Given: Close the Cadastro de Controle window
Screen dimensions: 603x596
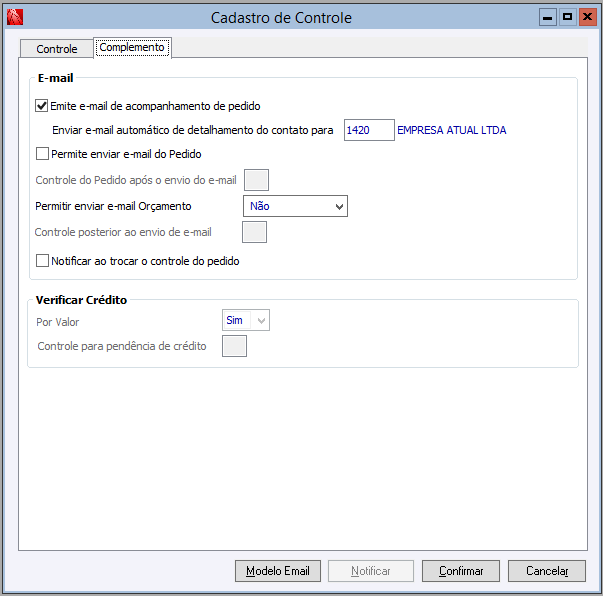Looking at the screenshot, I should click(x=586, y=17).
